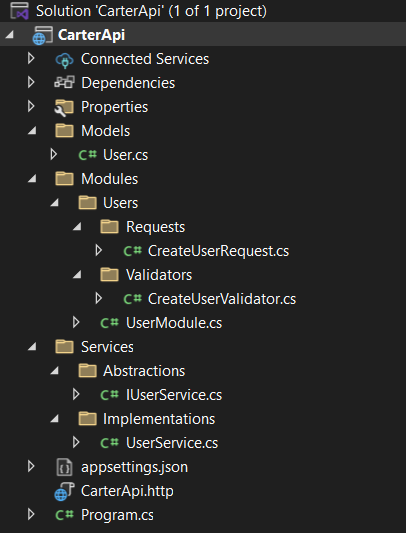Click the C# icon beside UserModule.cs
This screenshot has height=533, width=406.
pyautogui.click(x=109, y=323)
